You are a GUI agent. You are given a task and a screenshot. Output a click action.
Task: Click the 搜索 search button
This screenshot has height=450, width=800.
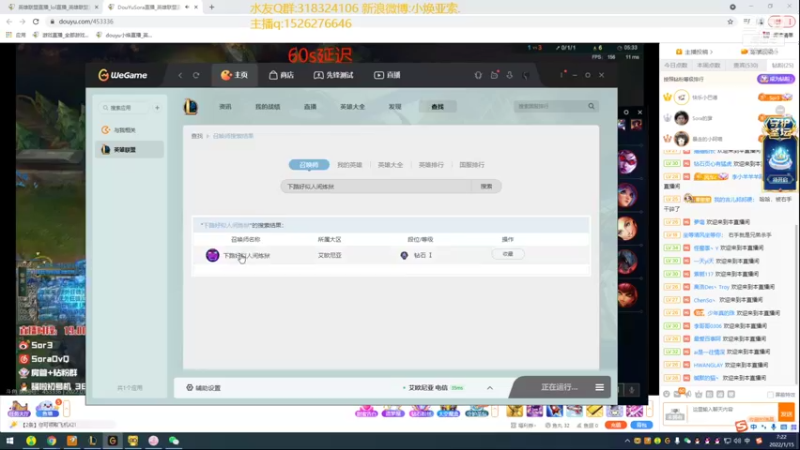pyautogui.click(x=487, y=186)
